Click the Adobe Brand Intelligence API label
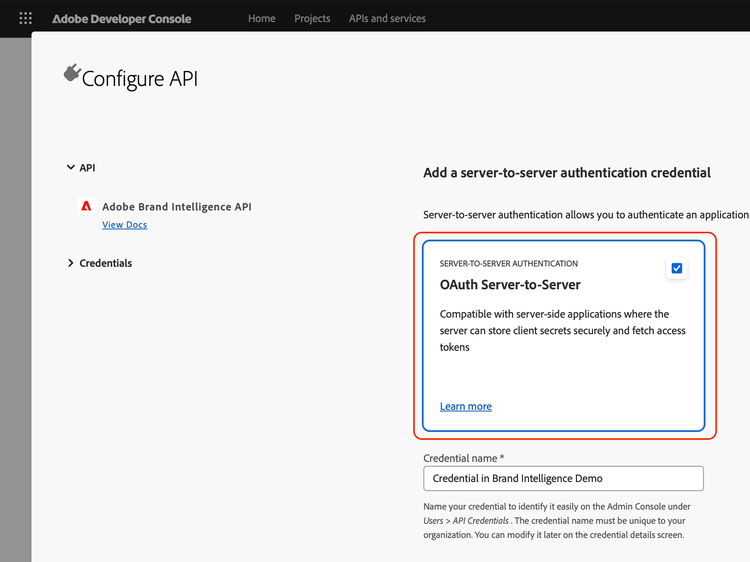 [176, 207]
